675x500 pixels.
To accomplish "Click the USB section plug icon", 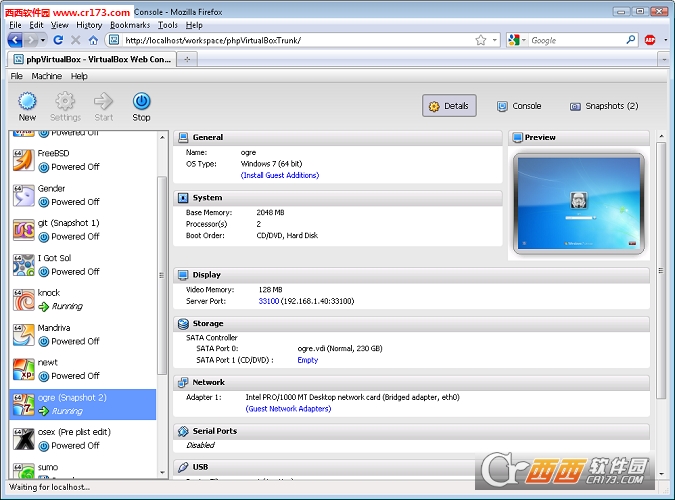I will pyautogui.click(x=183, y=467).
